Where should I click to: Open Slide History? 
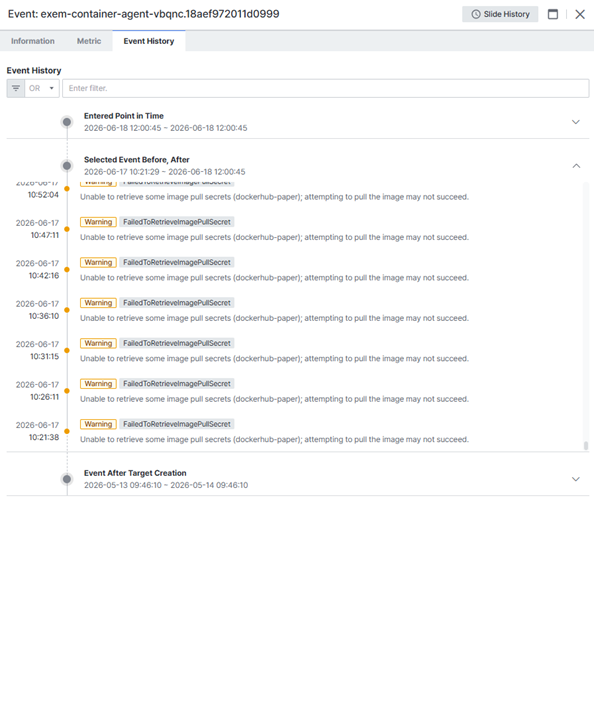coord(500,14)
